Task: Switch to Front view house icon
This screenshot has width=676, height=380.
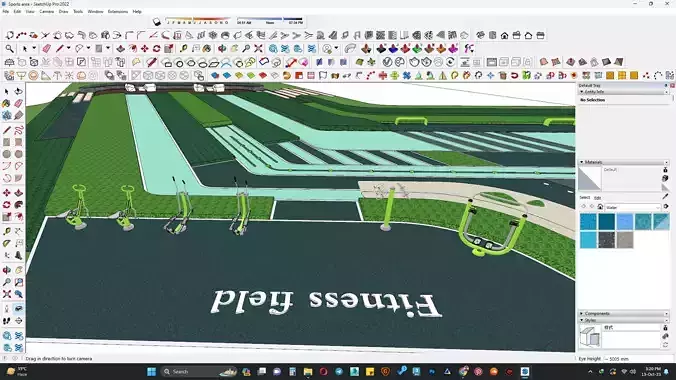Action: click(504, 35)
